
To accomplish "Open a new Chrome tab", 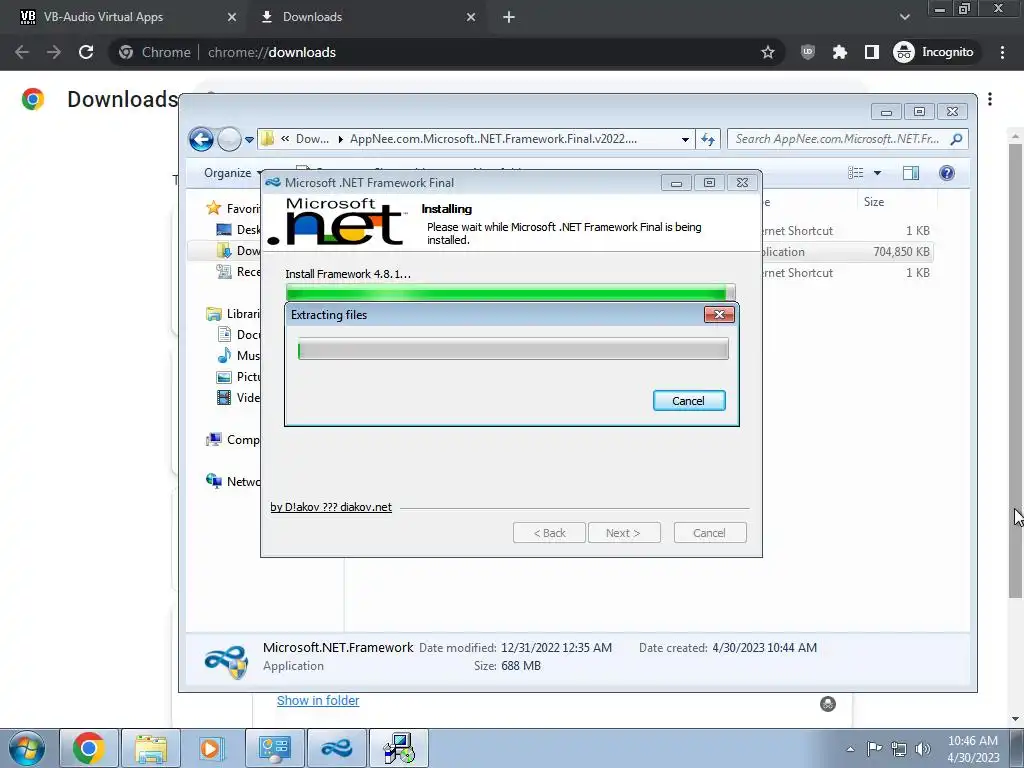I will click(x=509, y=17).
